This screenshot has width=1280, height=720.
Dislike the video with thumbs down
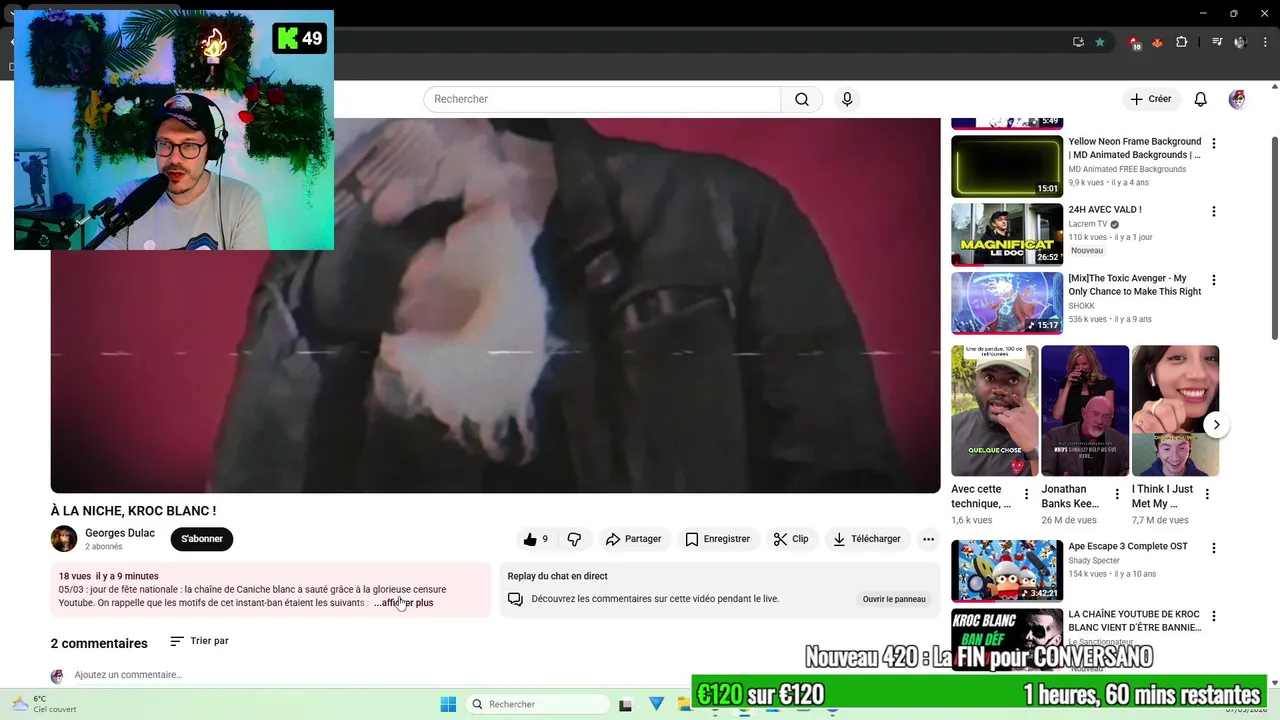coord(575,539)
